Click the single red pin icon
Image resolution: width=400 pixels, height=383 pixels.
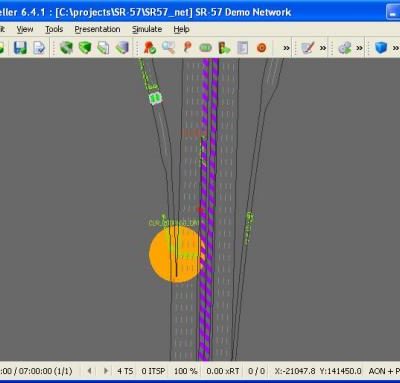[187, 47]
